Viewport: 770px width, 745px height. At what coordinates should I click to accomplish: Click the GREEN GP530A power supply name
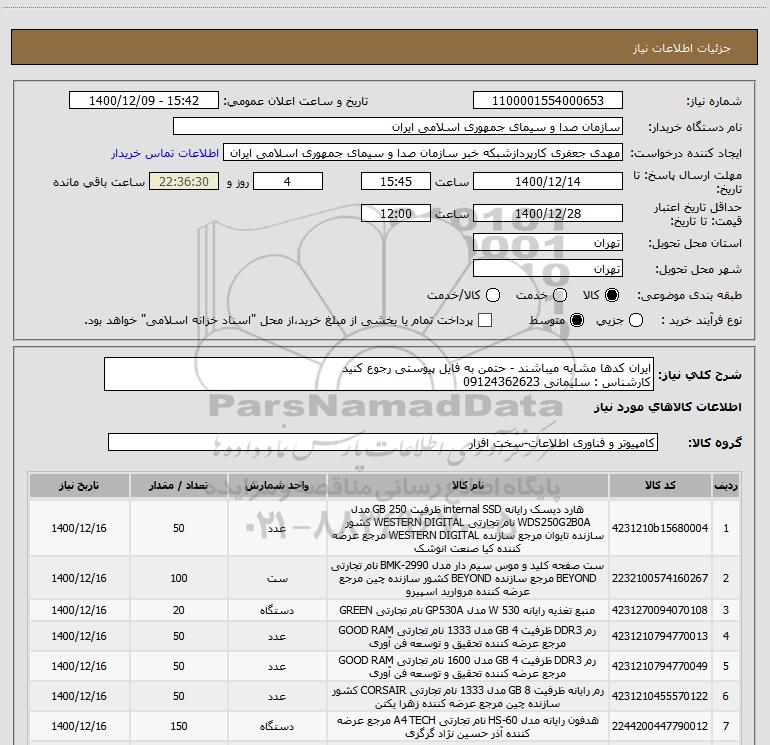[x=468, y=610]
